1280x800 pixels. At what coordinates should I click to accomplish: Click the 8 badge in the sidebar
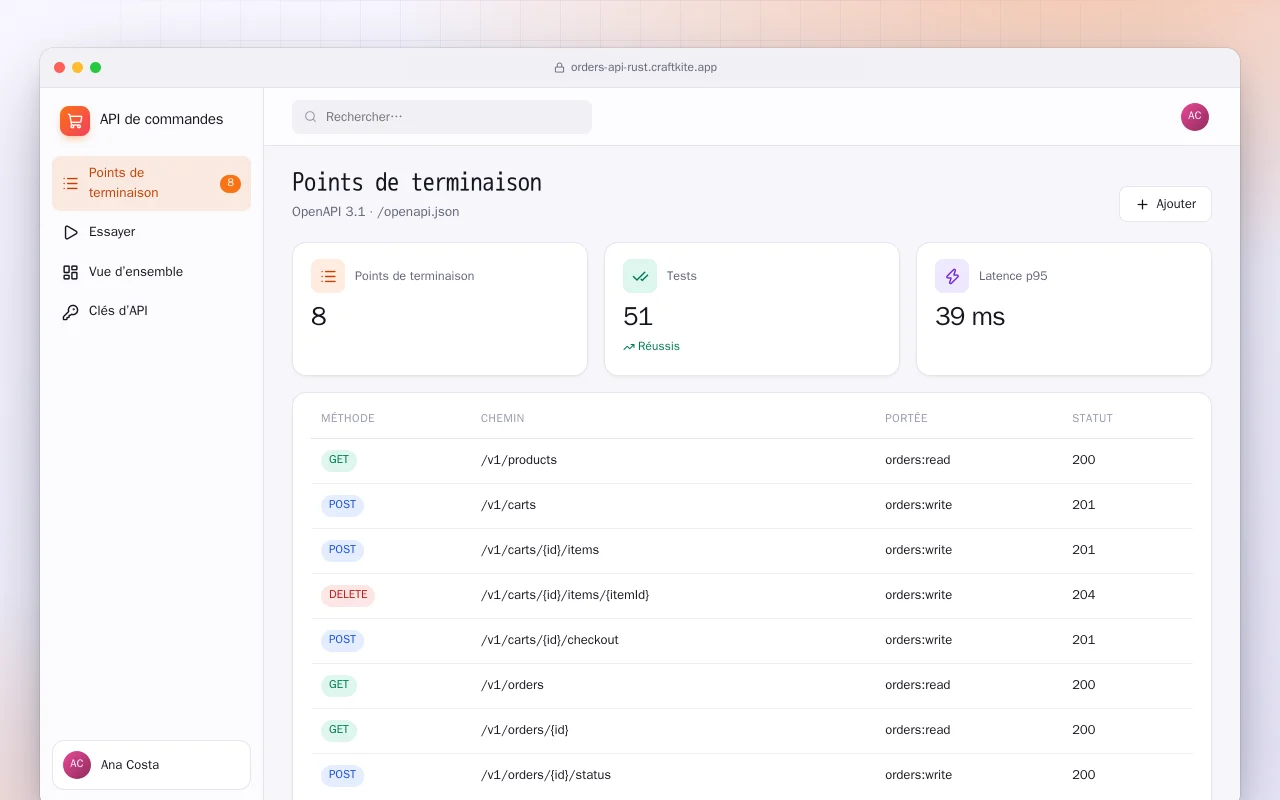coord(230,183)
